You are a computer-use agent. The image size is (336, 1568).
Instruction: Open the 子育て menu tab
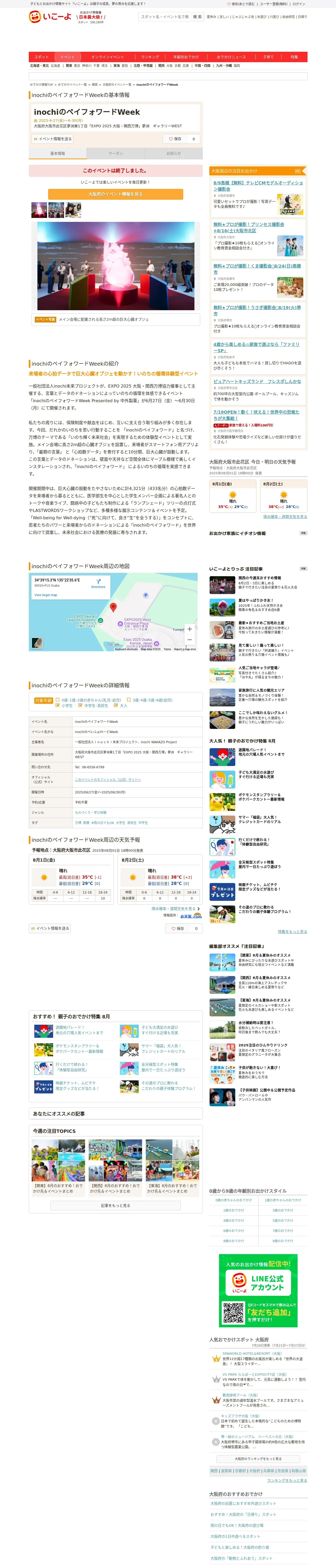268,57
